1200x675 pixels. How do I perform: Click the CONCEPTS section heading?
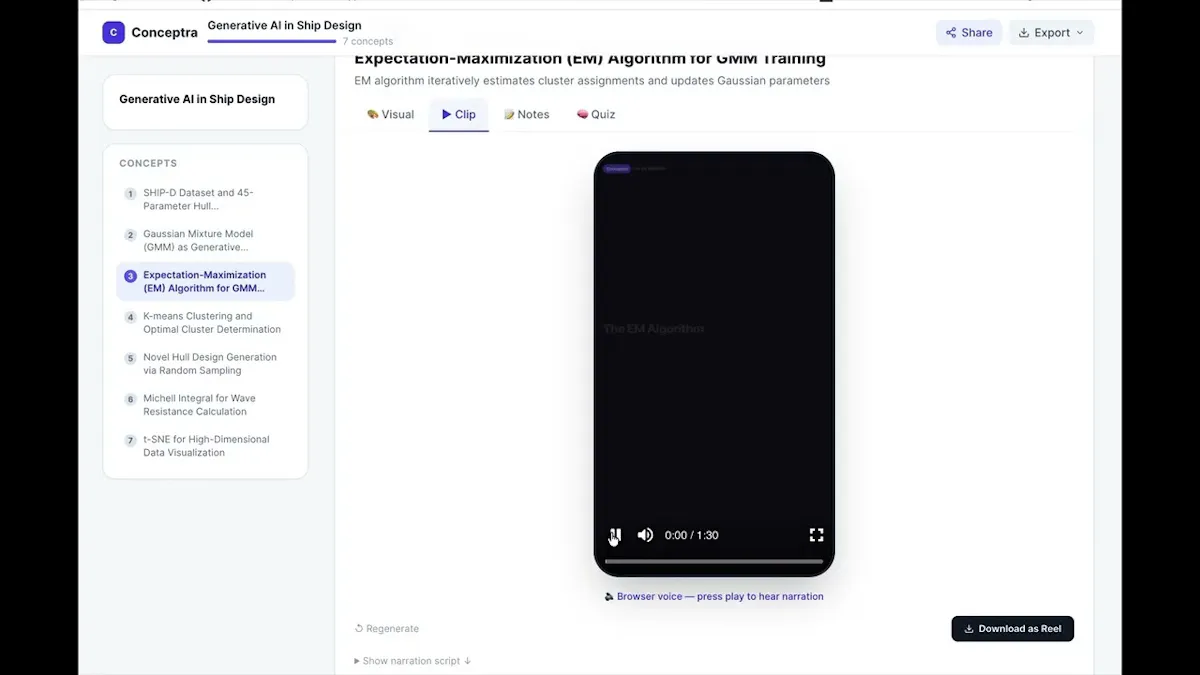[148, 163]
